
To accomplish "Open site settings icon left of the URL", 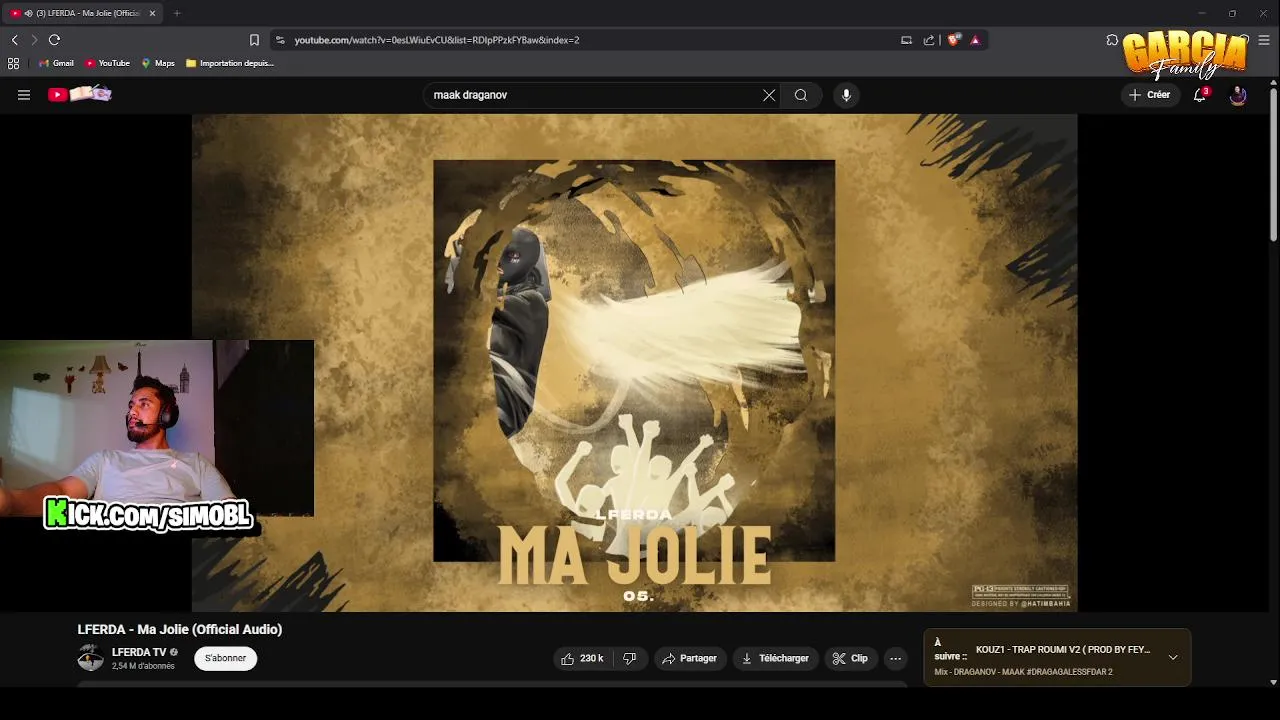I will click(x=280, y=40).
